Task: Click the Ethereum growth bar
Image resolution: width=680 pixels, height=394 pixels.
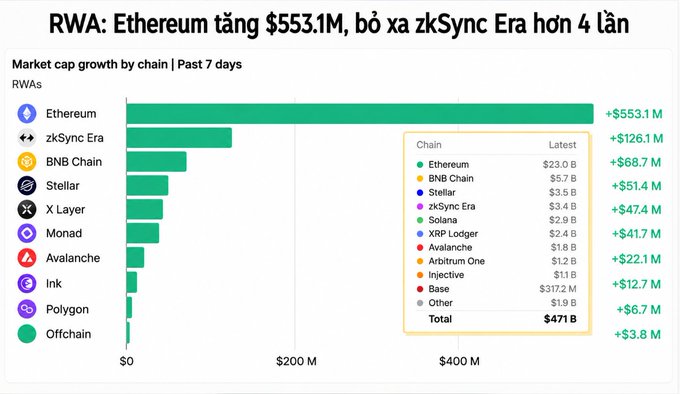Action: coord(360,114)
